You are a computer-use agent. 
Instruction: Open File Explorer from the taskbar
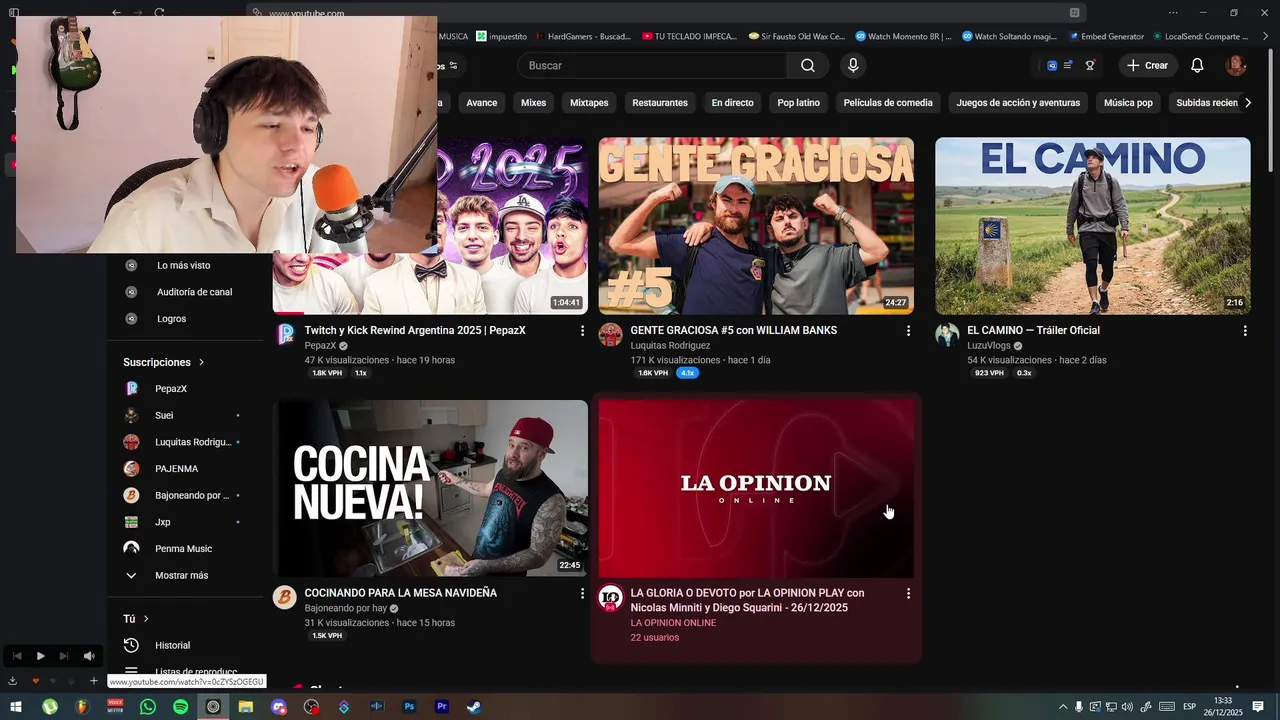click(246, 707)
